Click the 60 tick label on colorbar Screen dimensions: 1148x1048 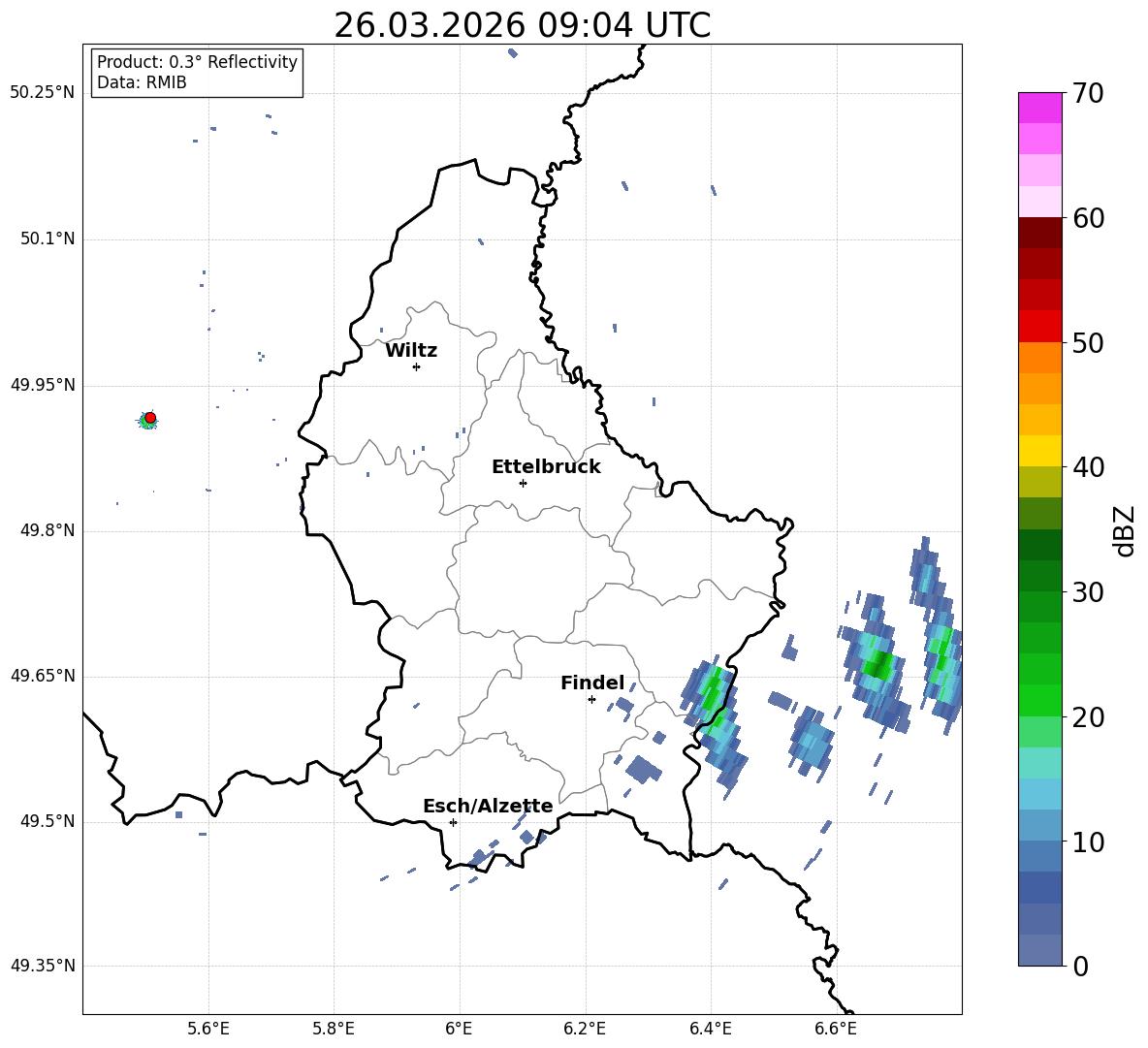pyautogui.click(x=1087, y=218)
